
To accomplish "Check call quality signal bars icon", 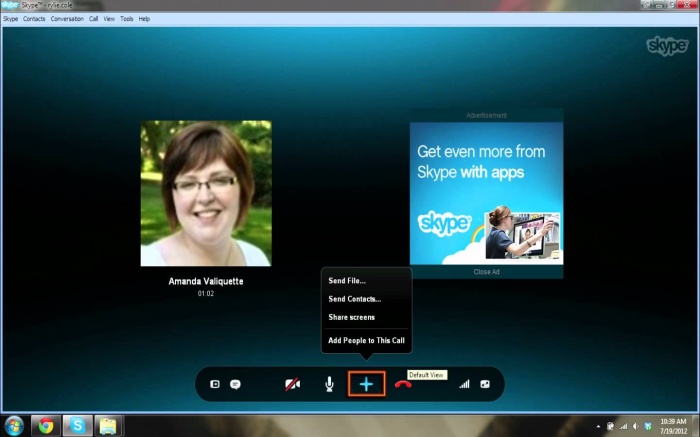I will (x=464, y=384).
